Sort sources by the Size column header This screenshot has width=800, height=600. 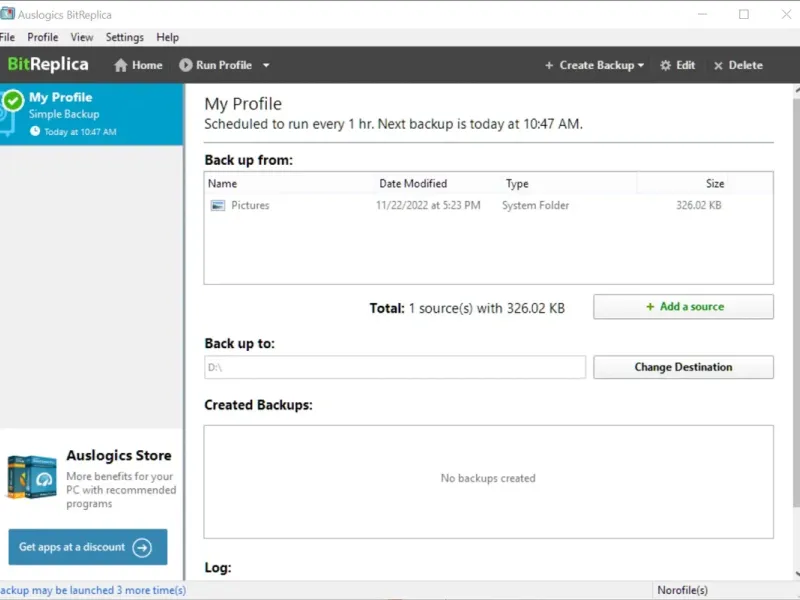coord(714,184)
